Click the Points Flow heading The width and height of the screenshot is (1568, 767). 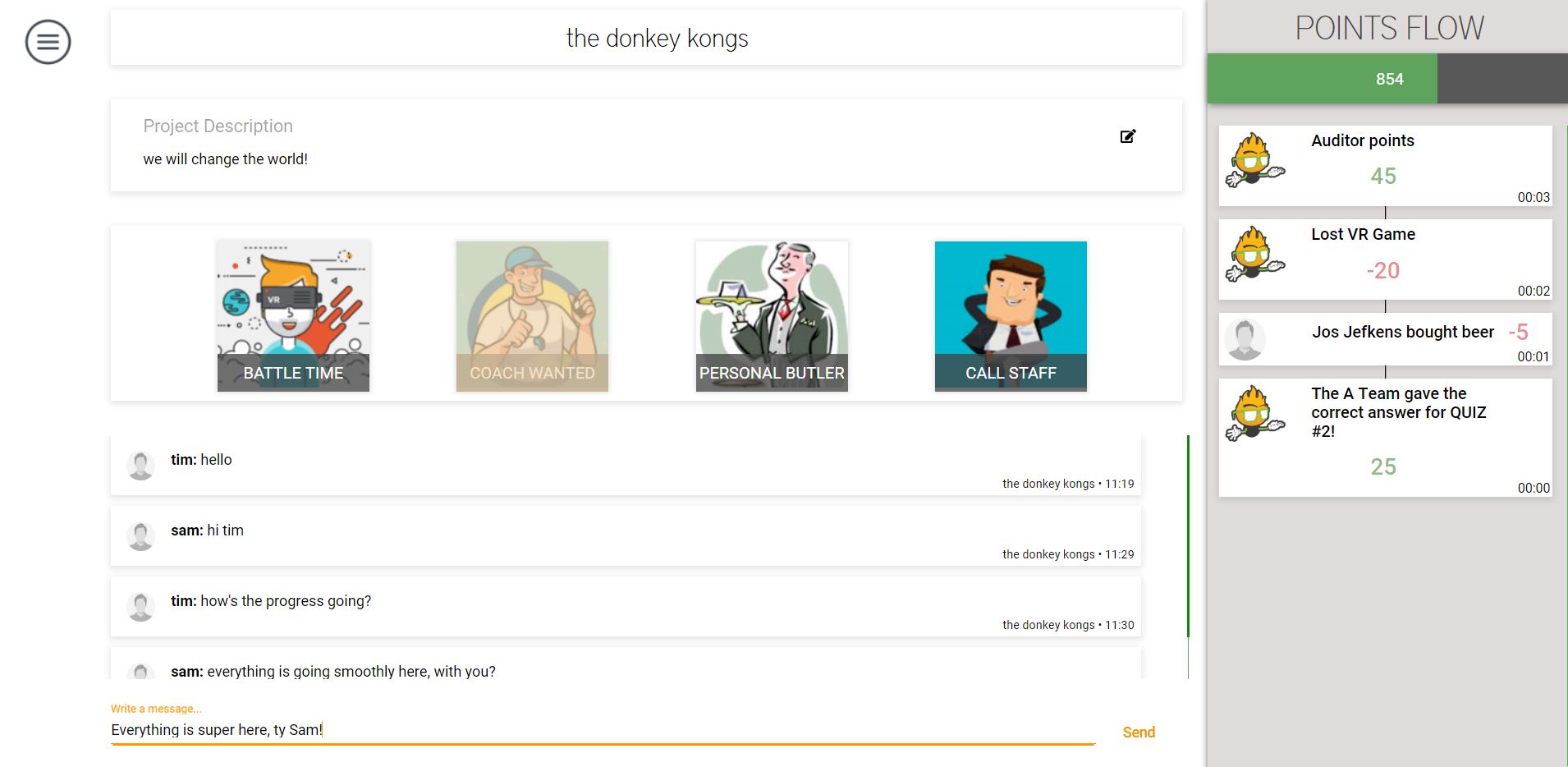[x=1389, y=28]
